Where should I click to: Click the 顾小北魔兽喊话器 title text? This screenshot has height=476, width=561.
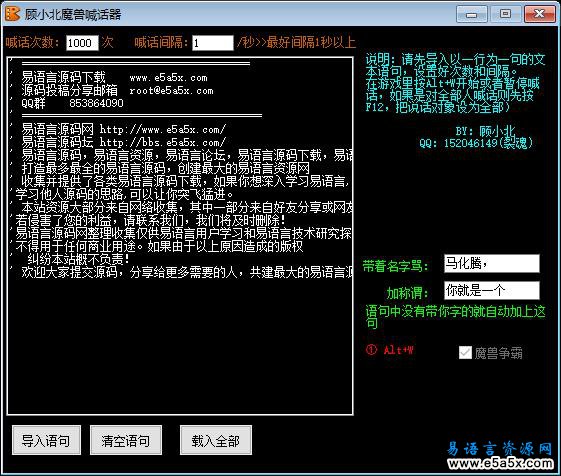(73, 14)
